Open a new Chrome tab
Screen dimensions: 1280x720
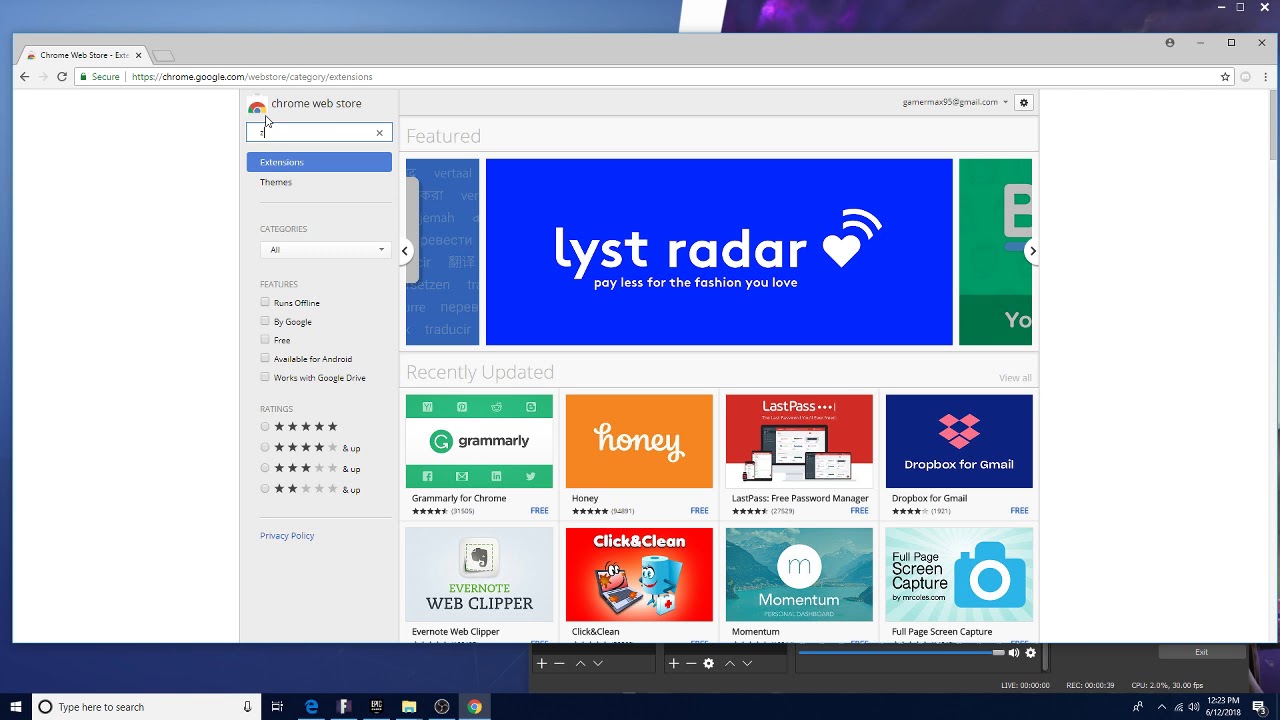click(x=163, y=55)
